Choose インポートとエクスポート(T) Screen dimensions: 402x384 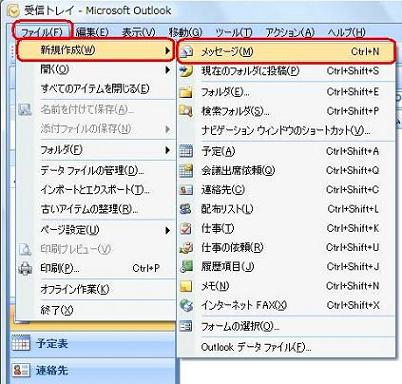(x=95, y=190)
